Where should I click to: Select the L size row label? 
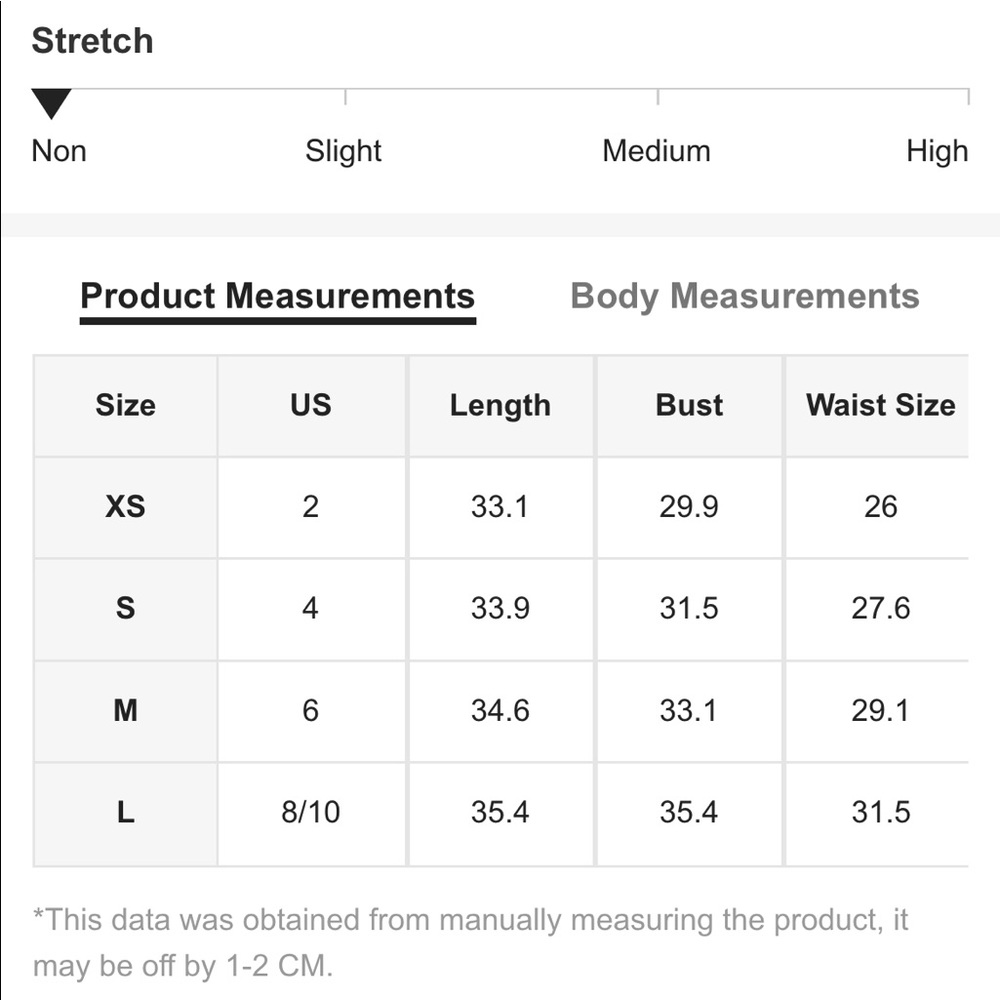pos(125,812)
